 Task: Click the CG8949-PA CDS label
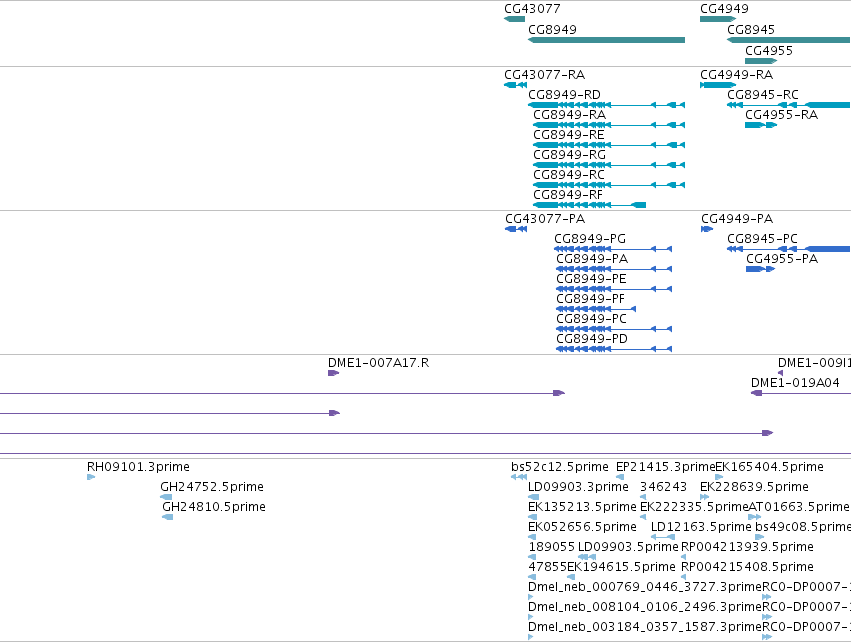click(x=592, y=259)
